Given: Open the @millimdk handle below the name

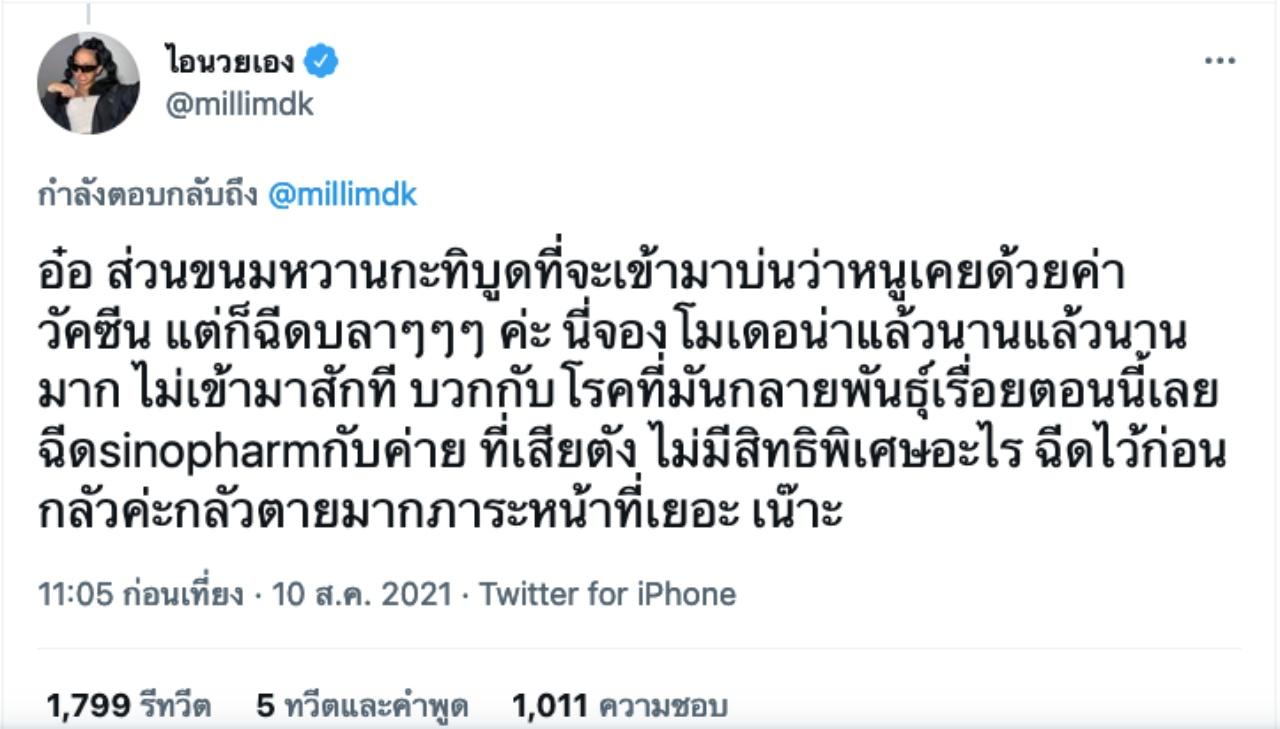Looking at the screenshot, I should (x=239, y=104).
